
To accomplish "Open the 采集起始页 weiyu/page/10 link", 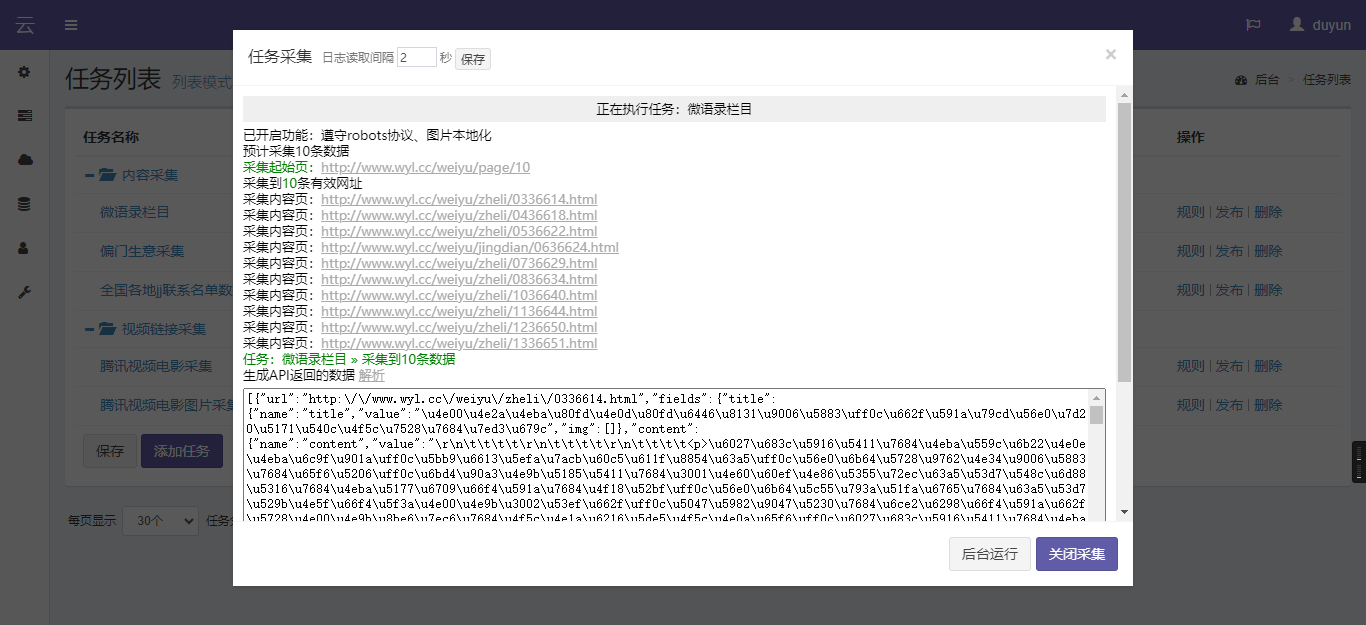I will [x=425, y=168].
